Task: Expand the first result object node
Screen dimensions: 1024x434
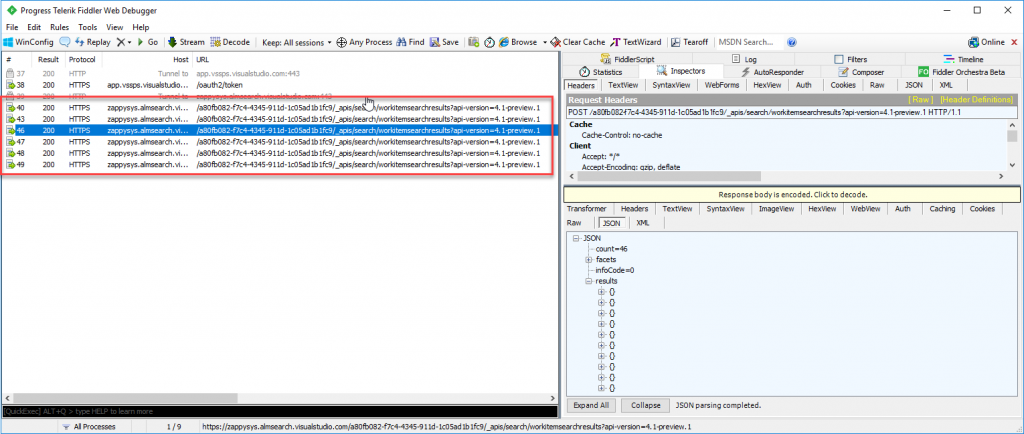Action: pyautogui.click(x=601, y=292)
